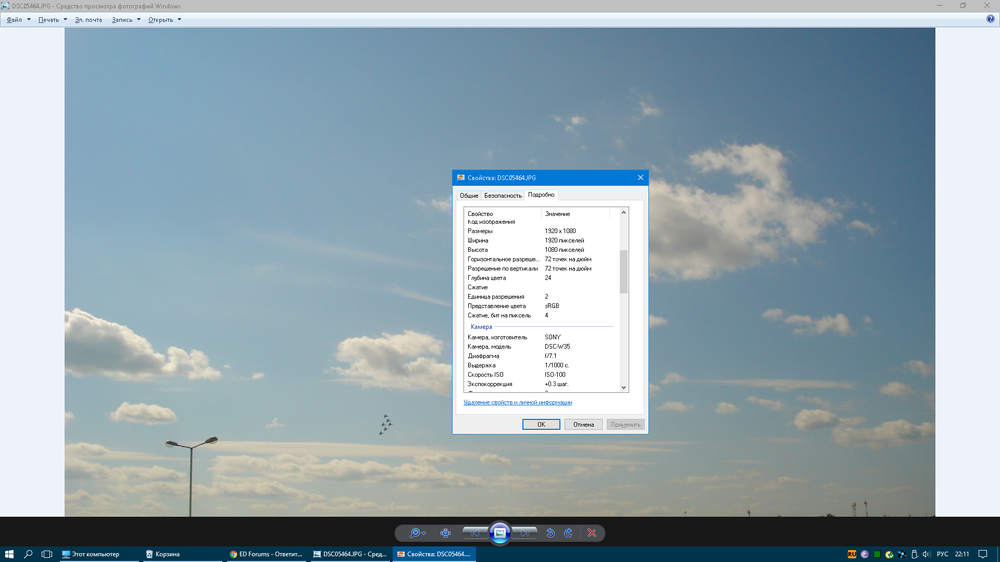
Task: Open the clock showing 22:11
Action: [x=962, y=554]
